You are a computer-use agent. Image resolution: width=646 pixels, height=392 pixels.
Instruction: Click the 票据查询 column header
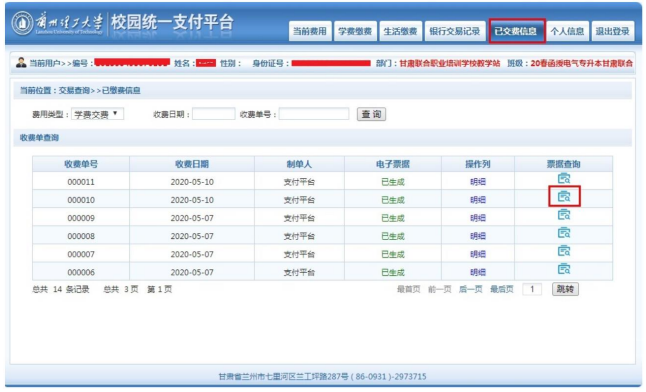[564, 164]
